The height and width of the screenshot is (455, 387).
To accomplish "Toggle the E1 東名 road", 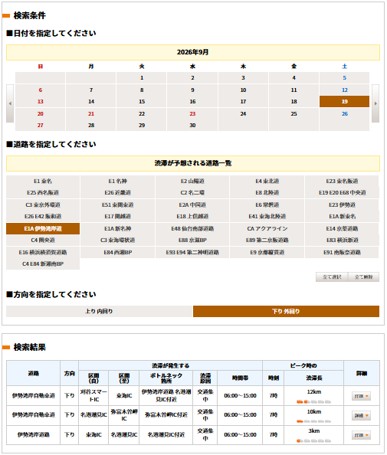I will 43,181.
